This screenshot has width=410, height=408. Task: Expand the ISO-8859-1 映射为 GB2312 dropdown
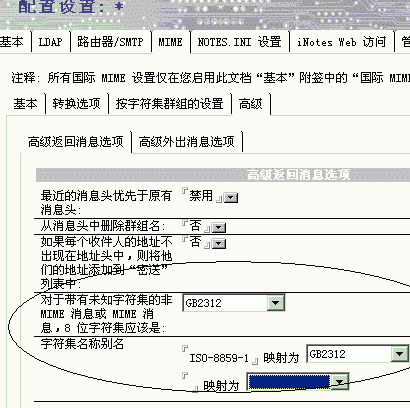(x=399, y=354)
